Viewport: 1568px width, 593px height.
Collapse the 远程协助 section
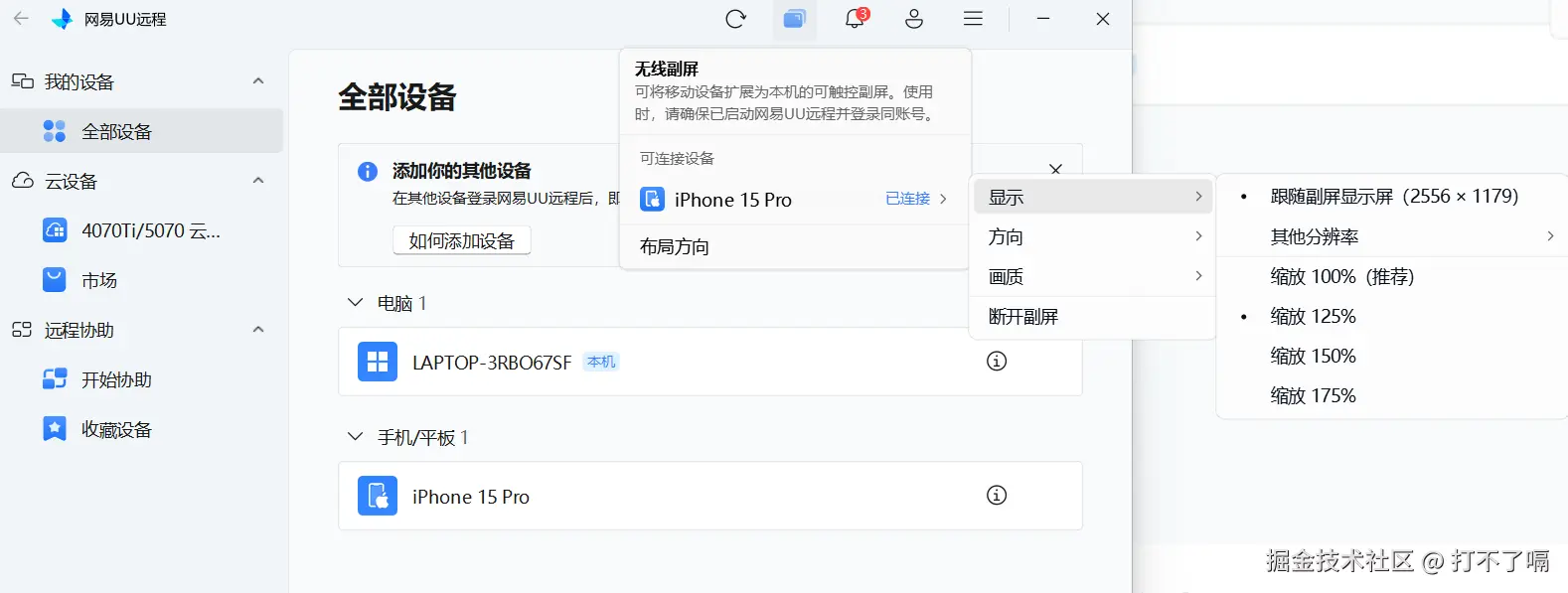click(x=258, y=330)
